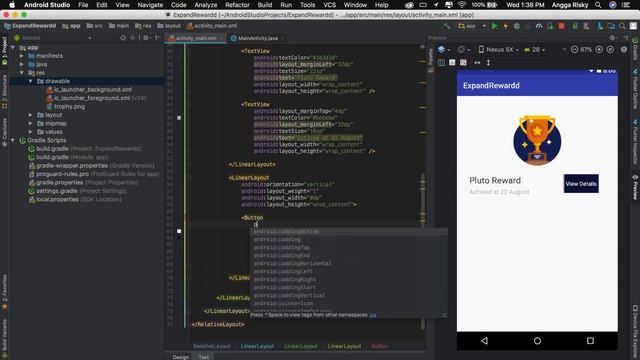Click the trophy image in phone preview
This screenshot has width=640, height=360.
[537, 140]
